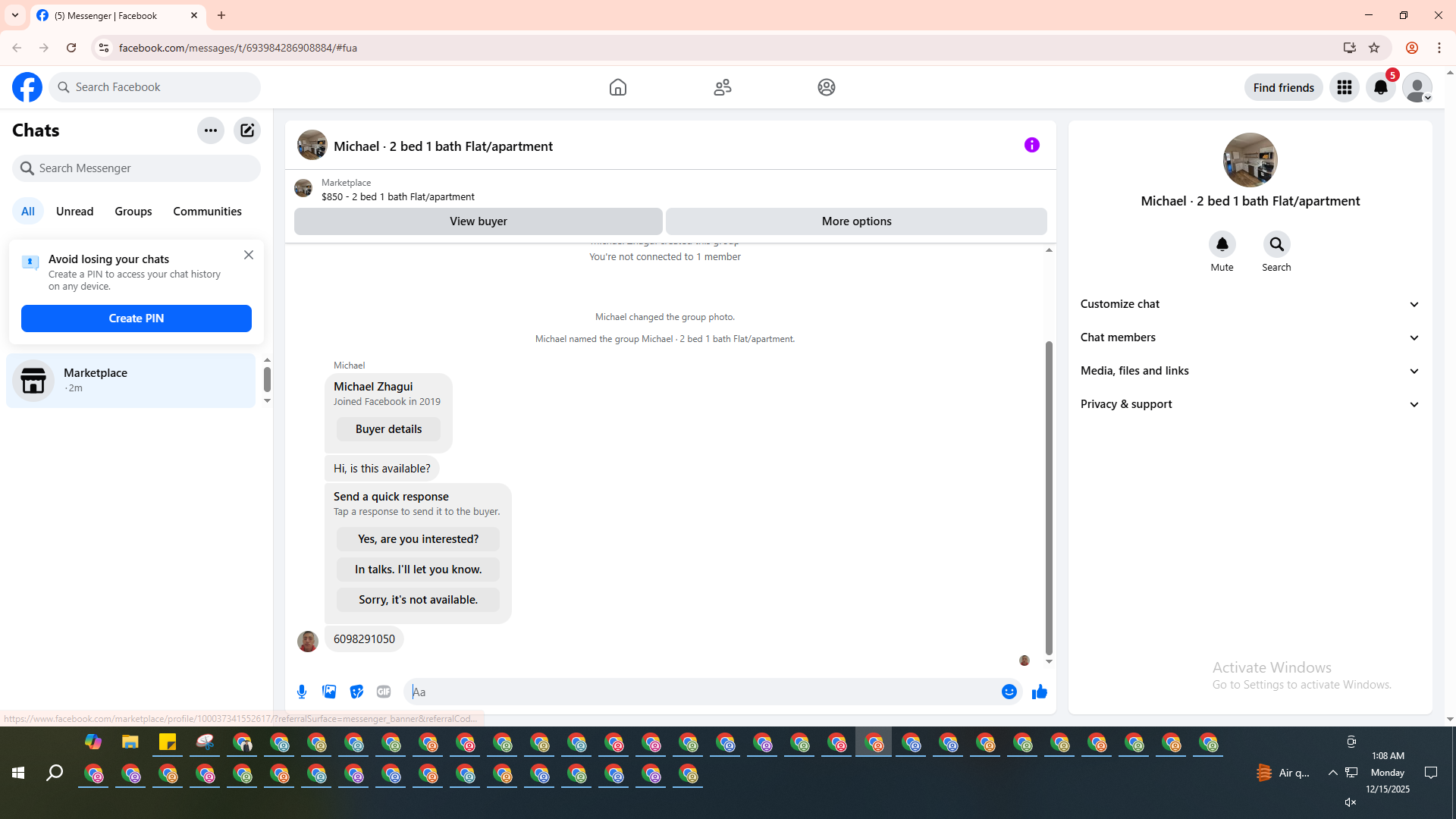Open the Facebook notifications bell
This screenshot has height=819, width=1456.
point(1380,87)
